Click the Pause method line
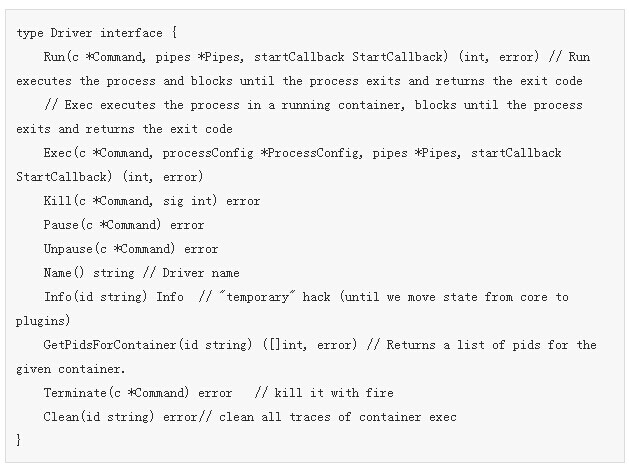This screenshot has width=629, height=465. [124, 225]
